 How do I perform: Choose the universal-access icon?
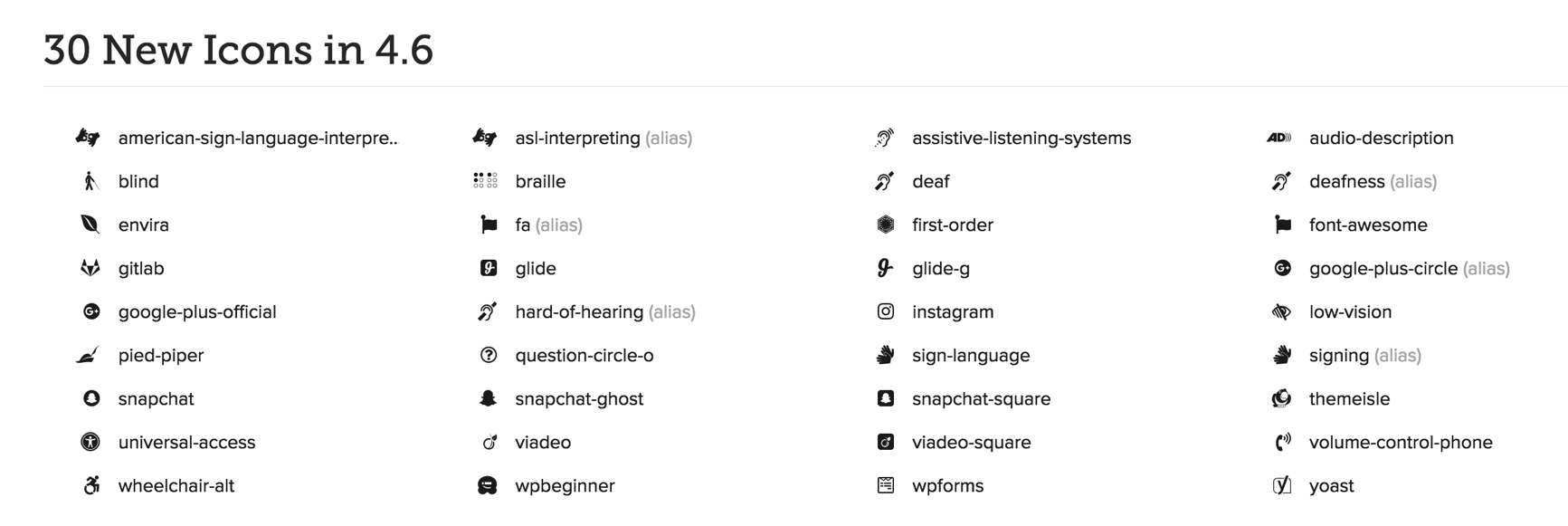pyautogui.click(x=90, y=442)
